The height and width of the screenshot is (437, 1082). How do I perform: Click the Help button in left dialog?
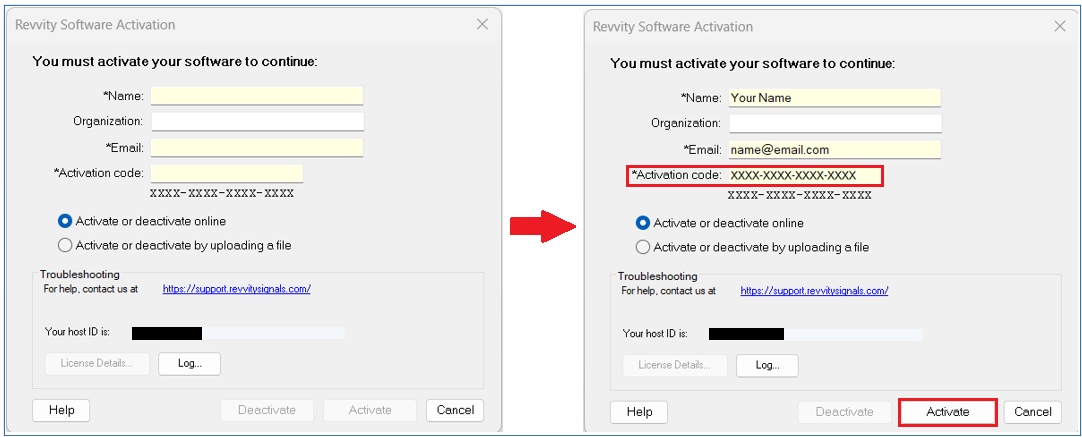pos(61,410)
